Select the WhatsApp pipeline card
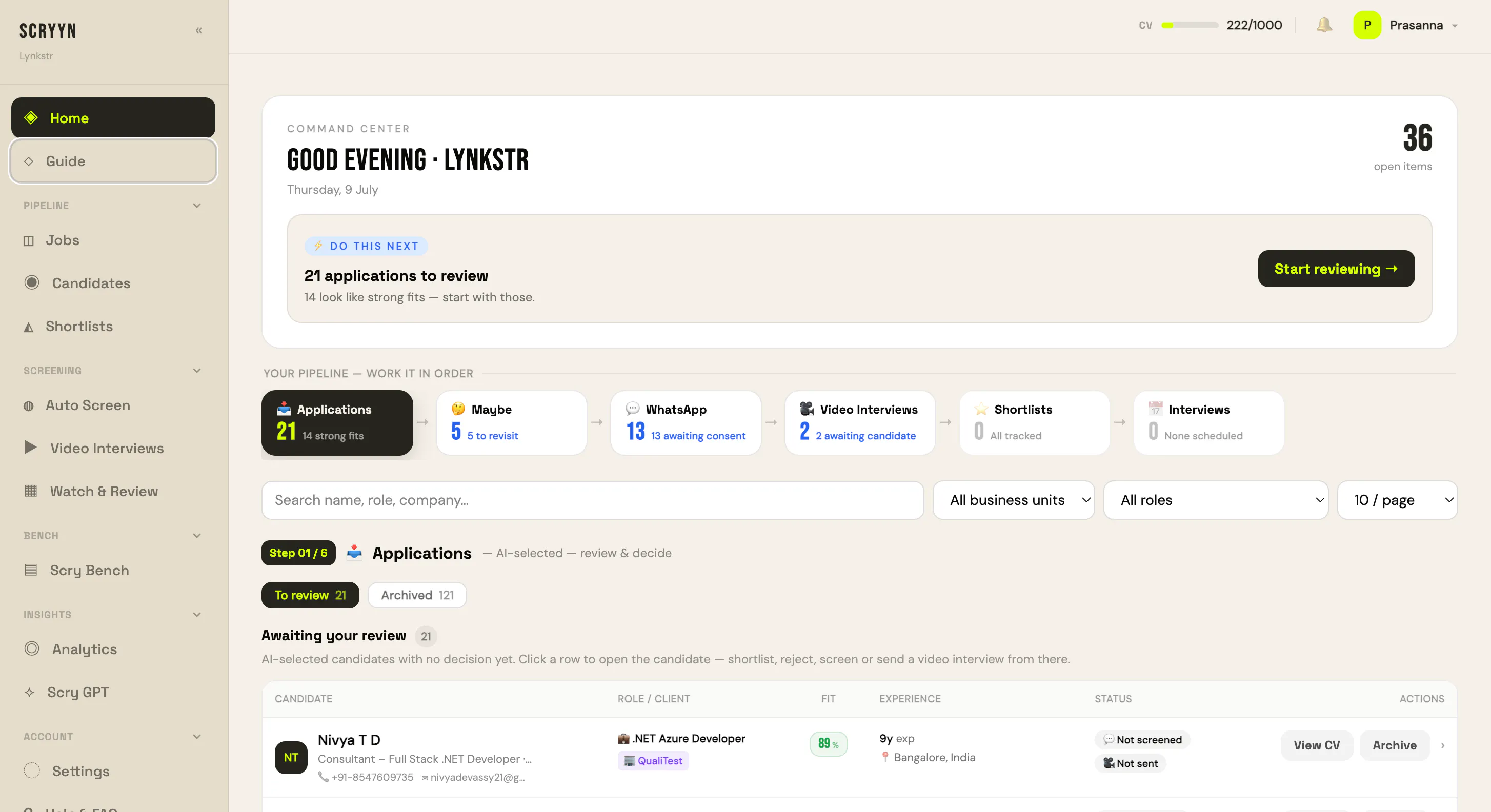 (686, 422)
